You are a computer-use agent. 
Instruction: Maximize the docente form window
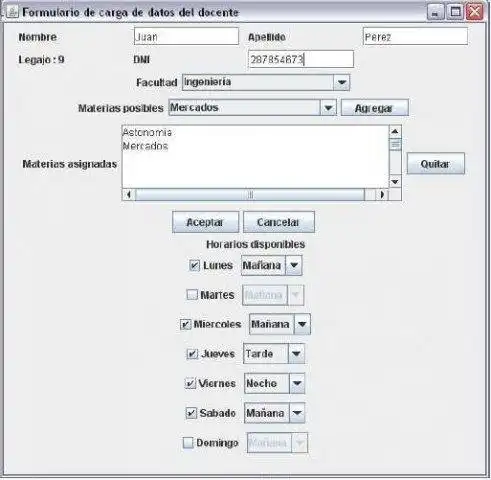tap(455, 12)
